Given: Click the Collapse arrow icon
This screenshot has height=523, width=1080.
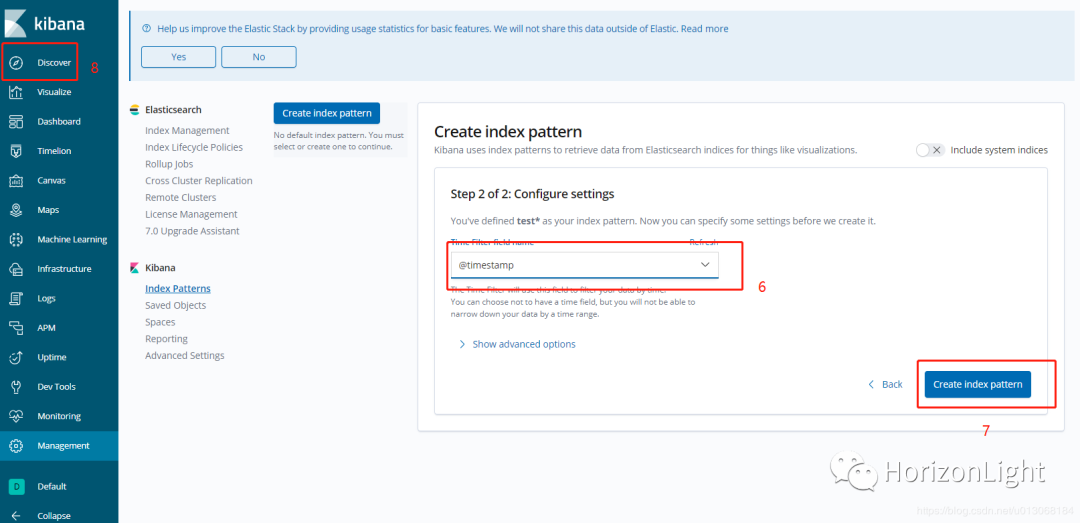Looking at the screenshot, I should tap(17, 515).
